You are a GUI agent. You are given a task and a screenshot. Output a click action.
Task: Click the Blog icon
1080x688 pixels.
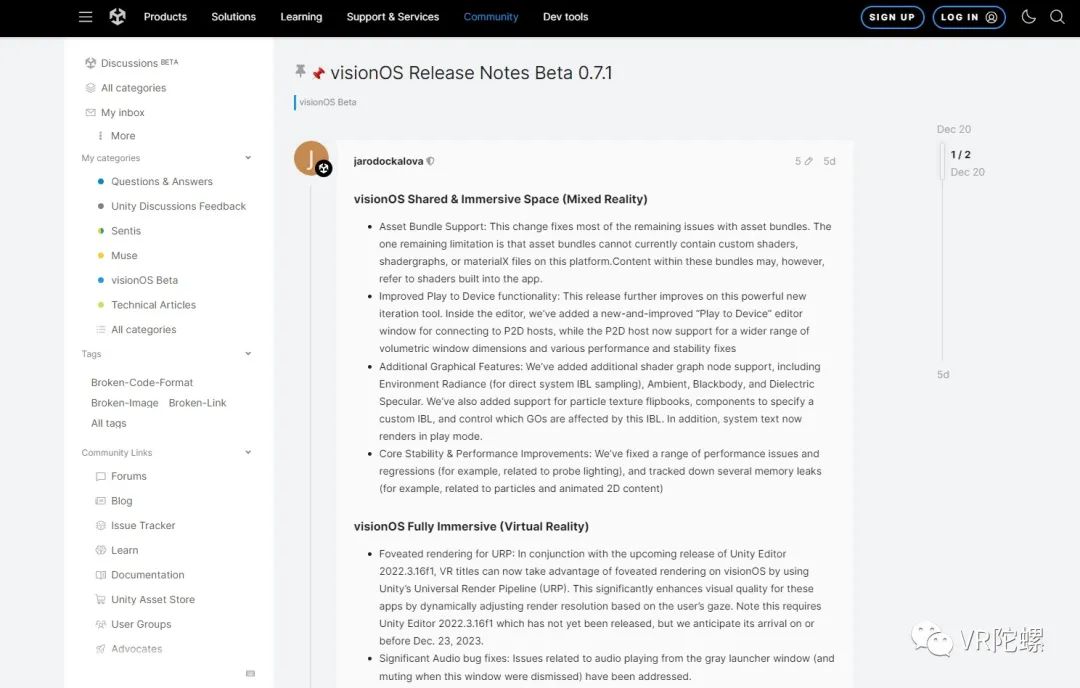click(x=101, y=501)
